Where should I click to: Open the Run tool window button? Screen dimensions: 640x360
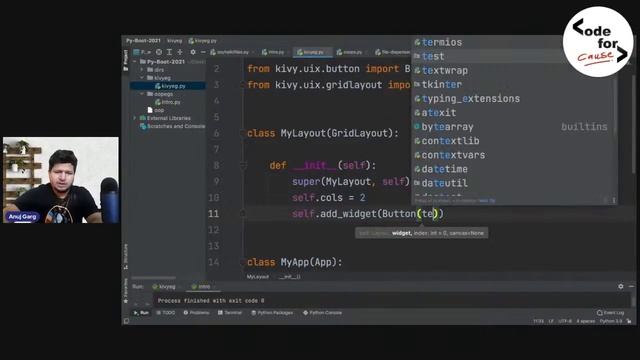141,313
